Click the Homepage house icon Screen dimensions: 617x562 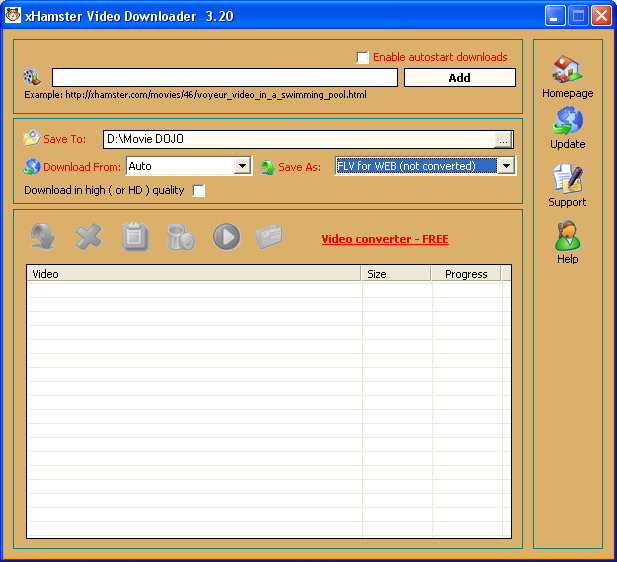pyautogui.click(x=567, y=69)
